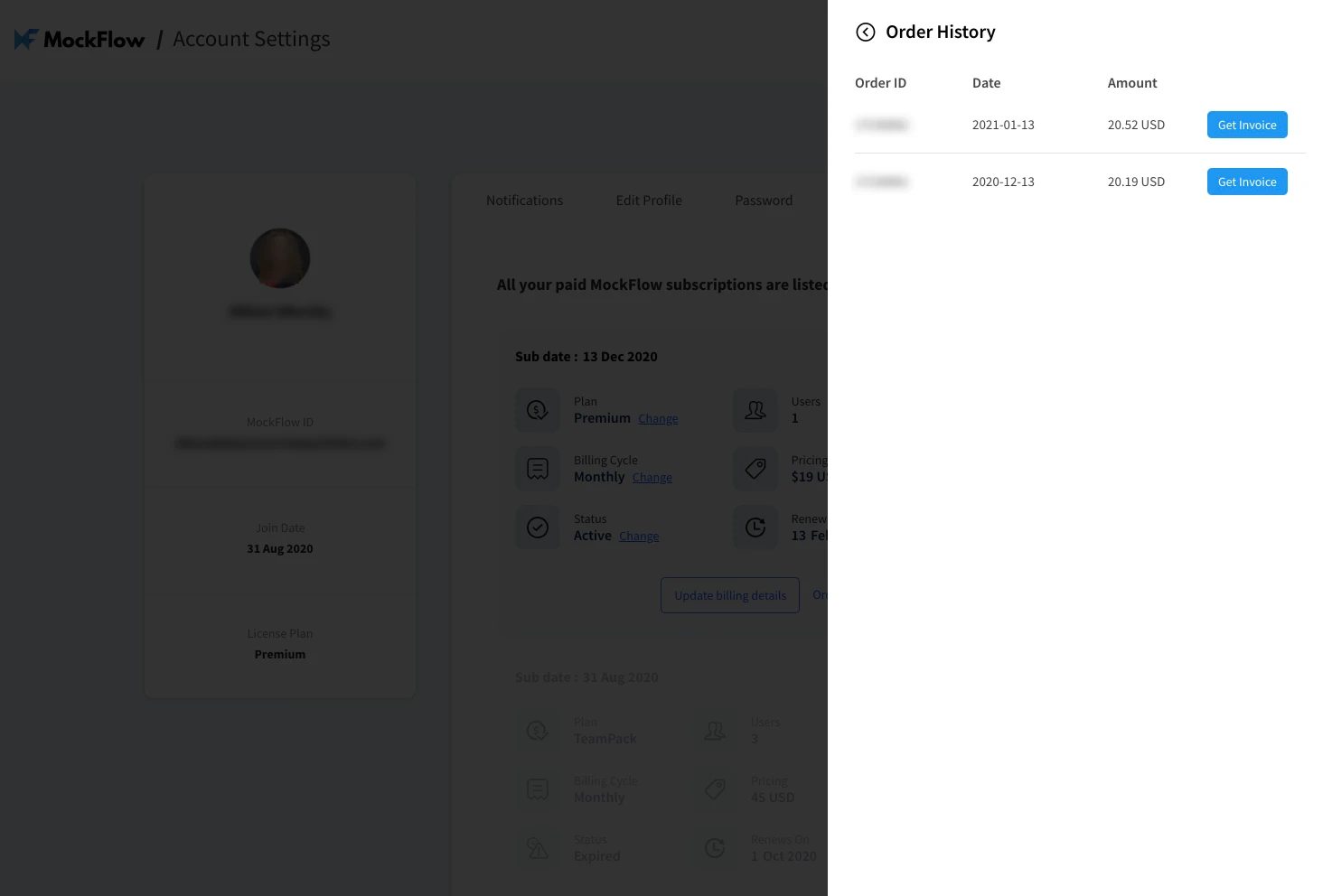Click the Sub date 13 Dec 2020 heading
Screen dimensions: 1332x896
pyautogui.click(x=586, y=357)
